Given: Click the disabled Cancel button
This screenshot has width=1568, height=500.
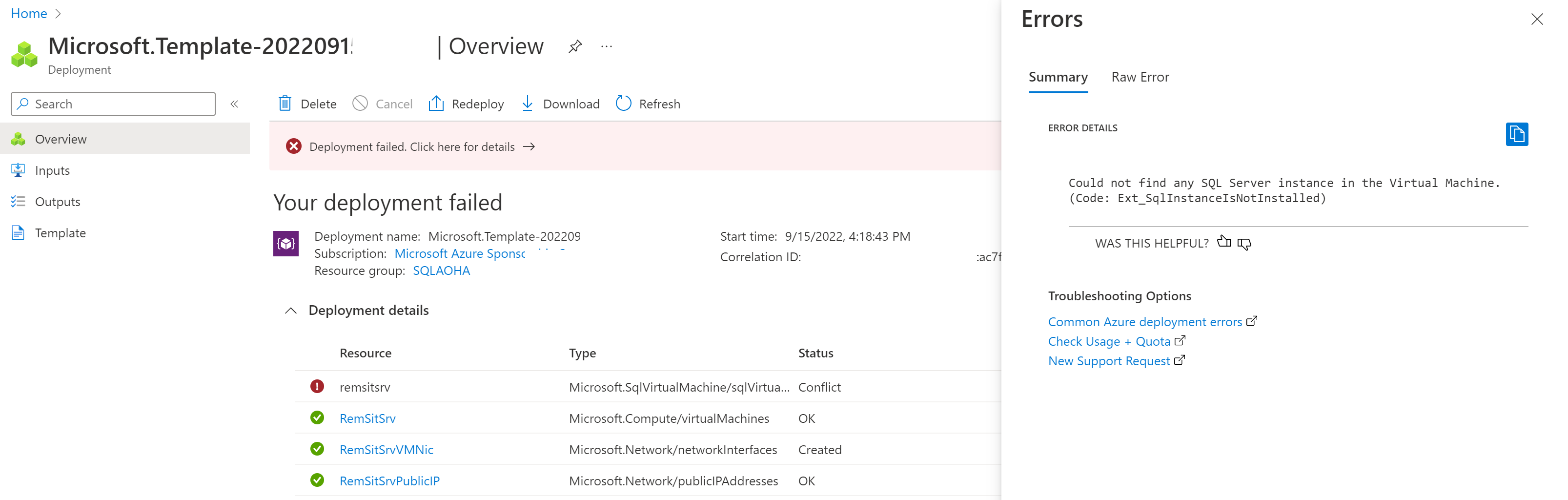Looking at the screenshot, I should 383,104.
